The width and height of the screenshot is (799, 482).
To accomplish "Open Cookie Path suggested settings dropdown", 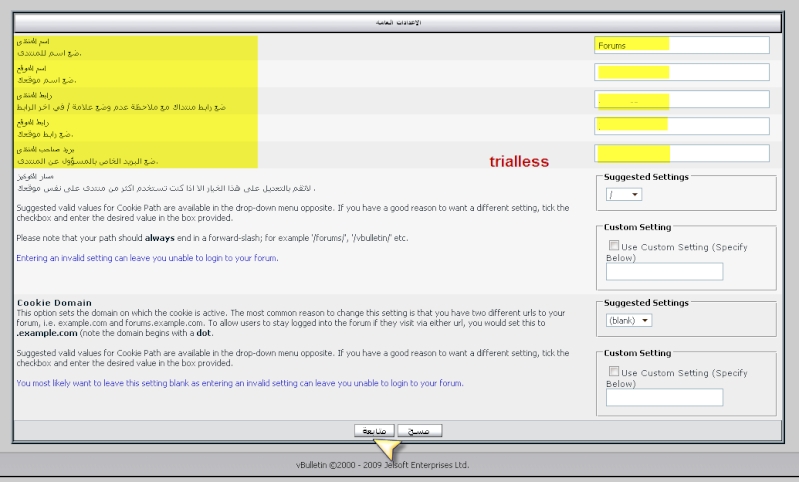I will [624, 194].
